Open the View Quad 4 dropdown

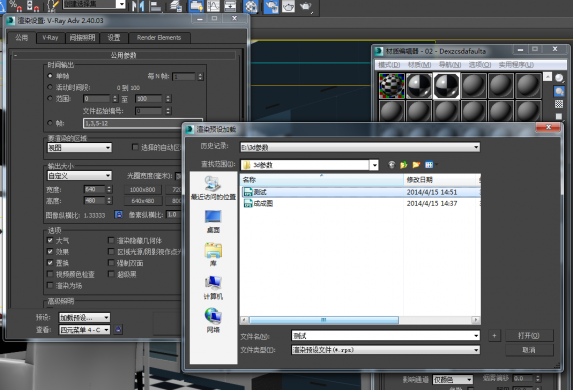[x=84, y=330]
